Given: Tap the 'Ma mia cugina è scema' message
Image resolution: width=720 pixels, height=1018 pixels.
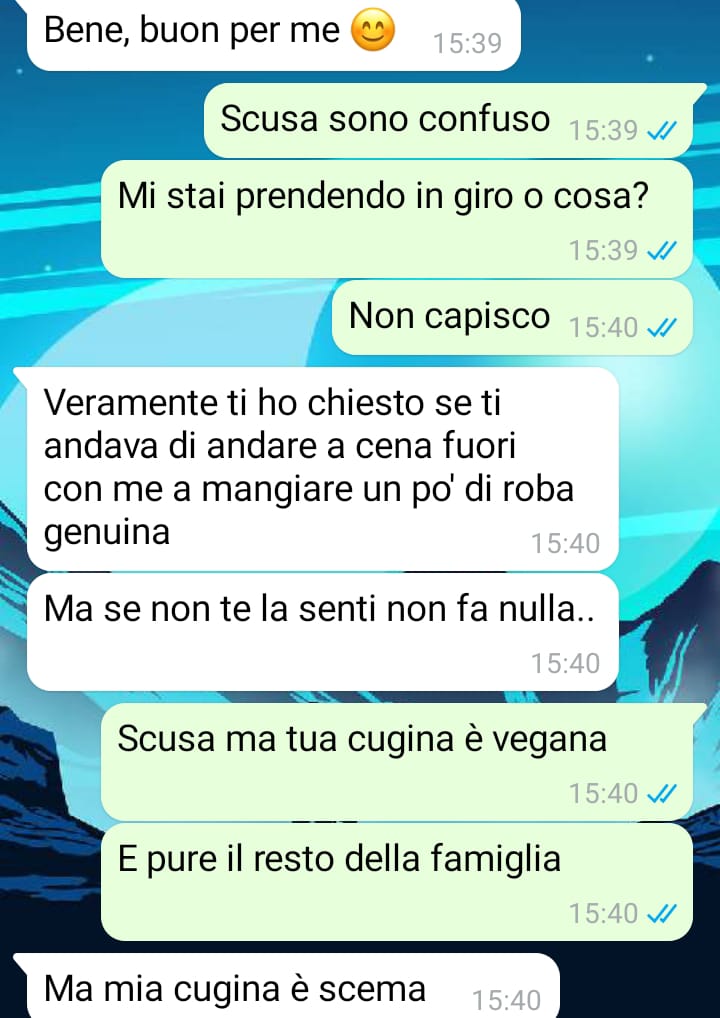Looking at the screenshot, I should [x=286, y=986].
